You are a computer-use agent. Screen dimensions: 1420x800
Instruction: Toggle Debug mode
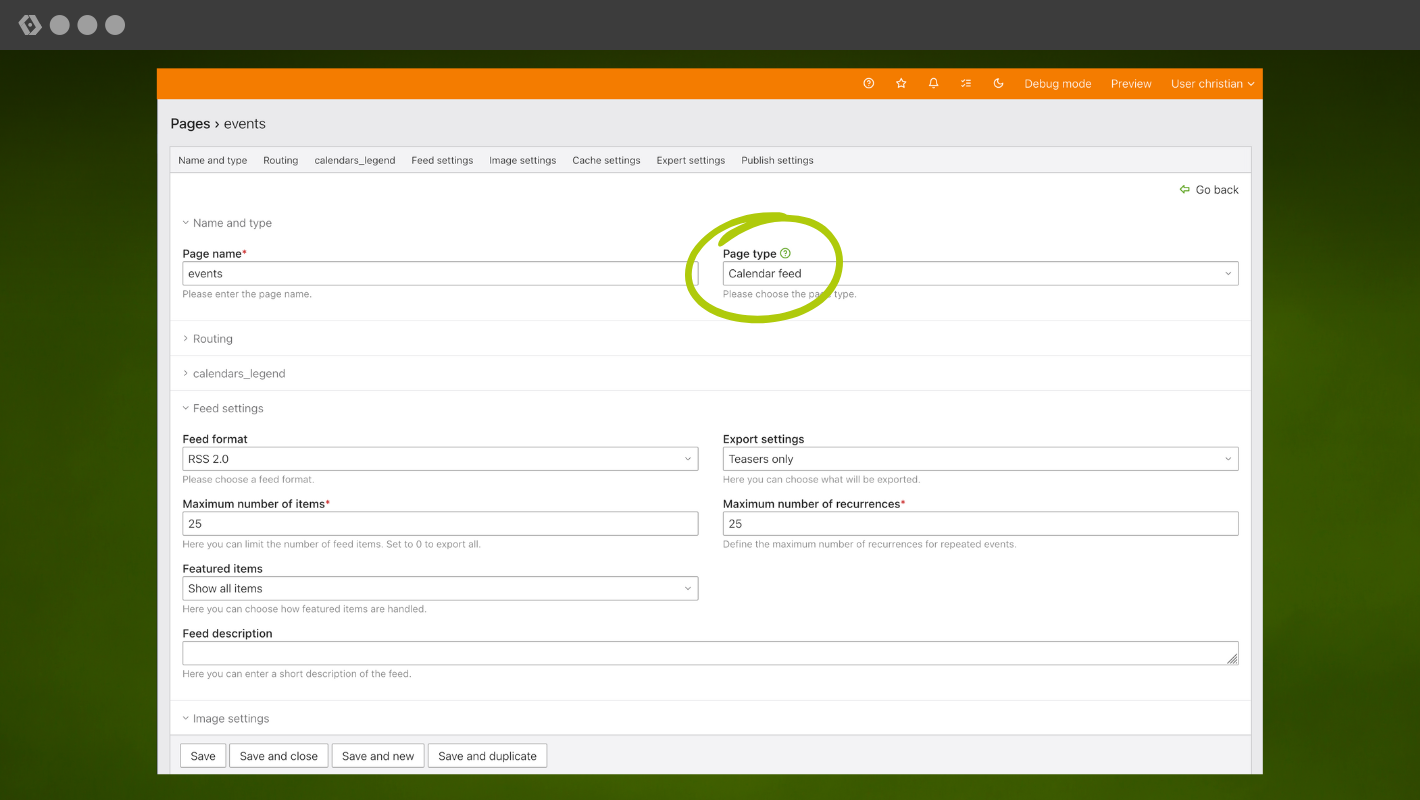click(1057, 84)
